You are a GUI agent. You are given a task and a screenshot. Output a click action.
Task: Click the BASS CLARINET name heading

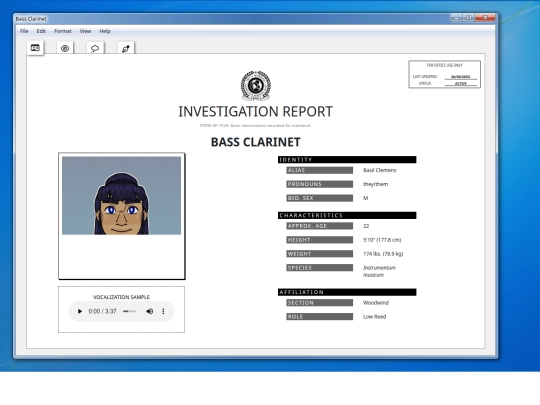(256, 142)
